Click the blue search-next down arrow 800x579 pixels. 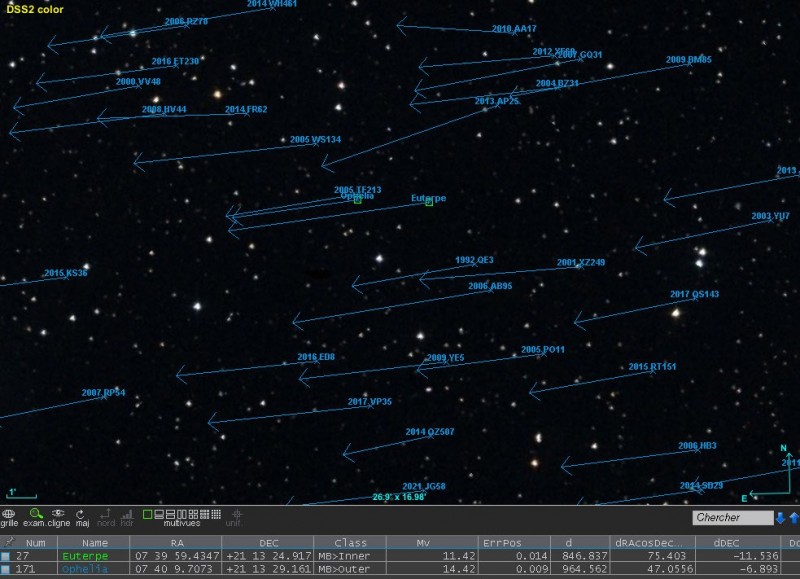click(780, 518)
